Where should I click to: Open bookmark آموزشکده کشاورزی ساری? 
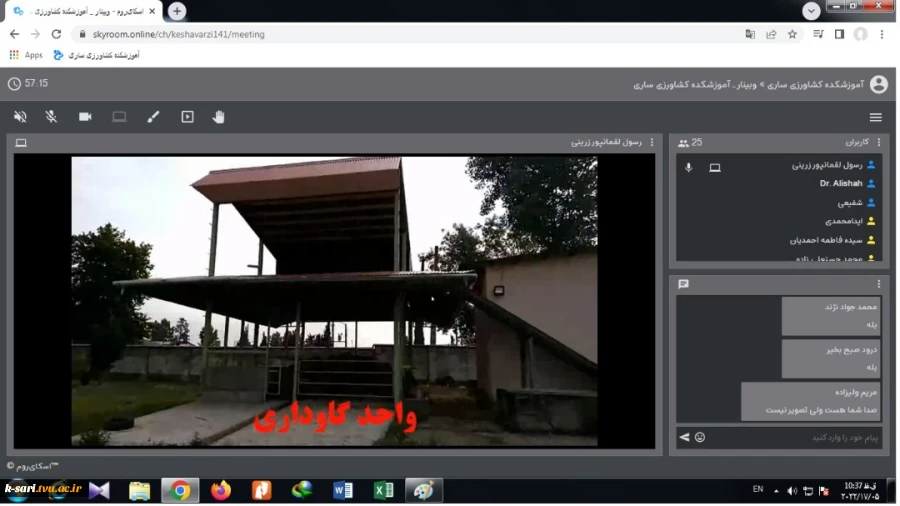(x=96, y=55)
